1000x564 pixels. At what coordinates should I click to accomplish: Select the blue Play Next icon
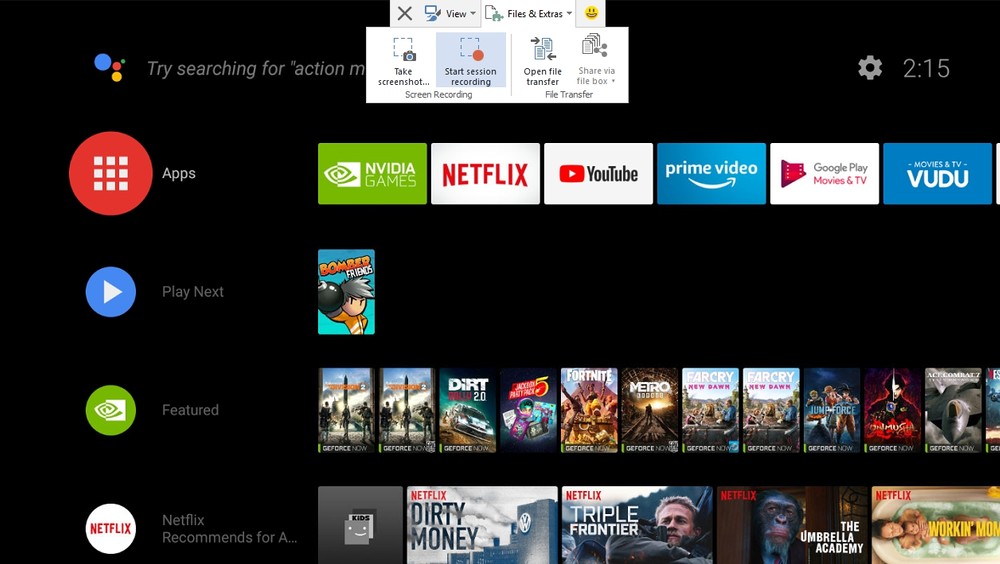111,292
